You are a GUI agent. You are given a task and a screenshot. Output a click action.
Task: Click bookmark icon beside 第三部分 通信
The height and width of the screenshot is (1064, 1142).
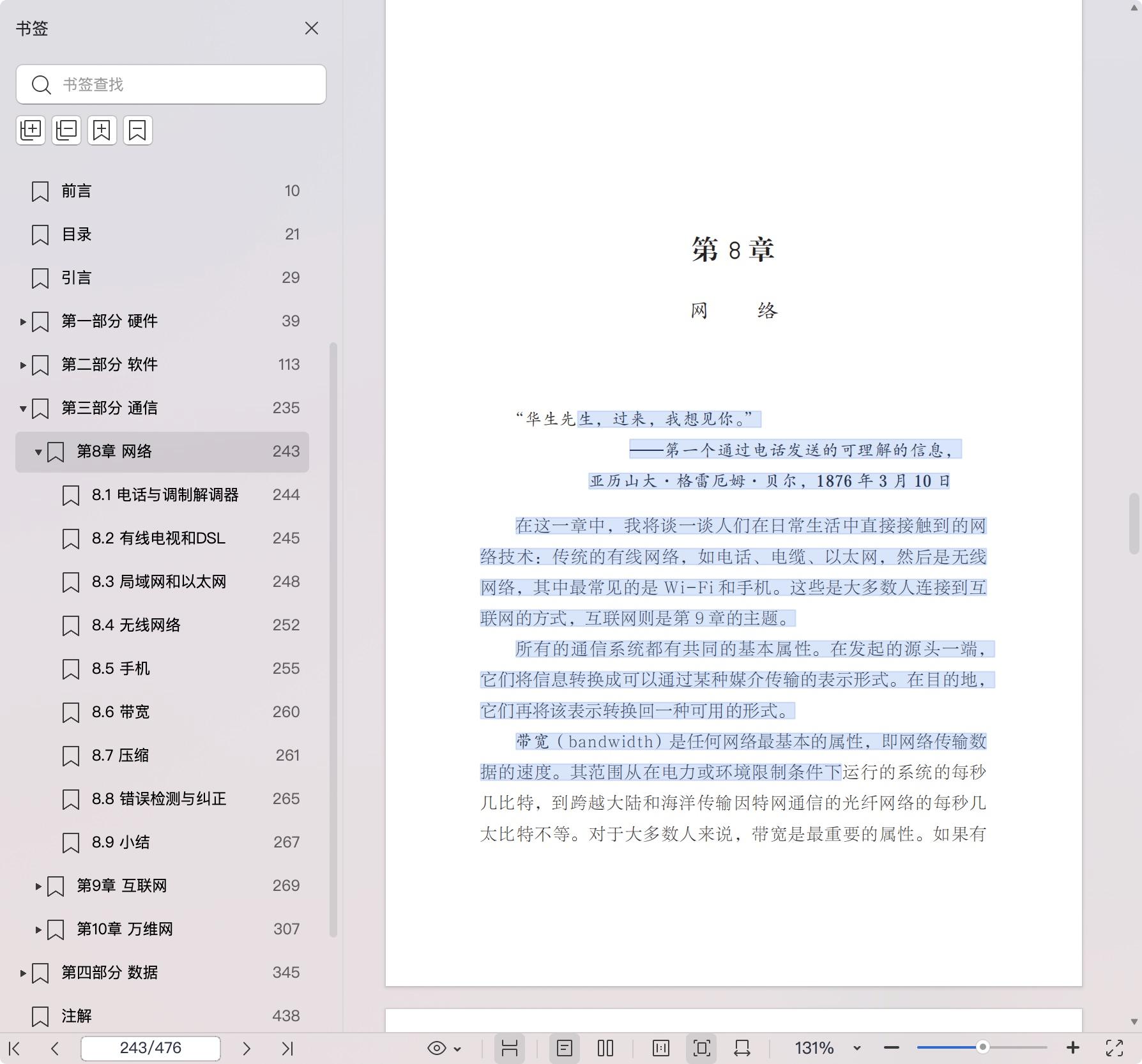[x=40, y=409]
